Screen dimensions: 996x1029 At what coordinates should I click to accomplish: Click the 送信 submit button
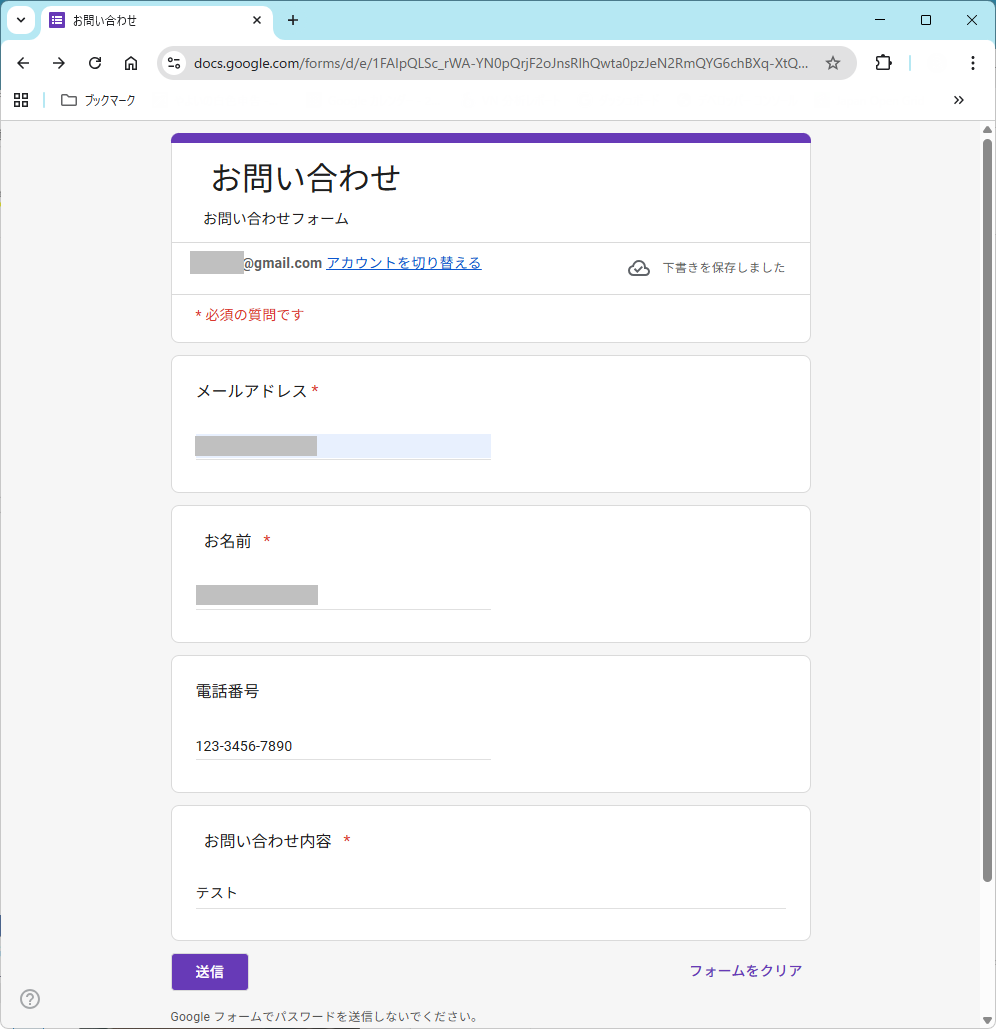(x=209, y=971)
